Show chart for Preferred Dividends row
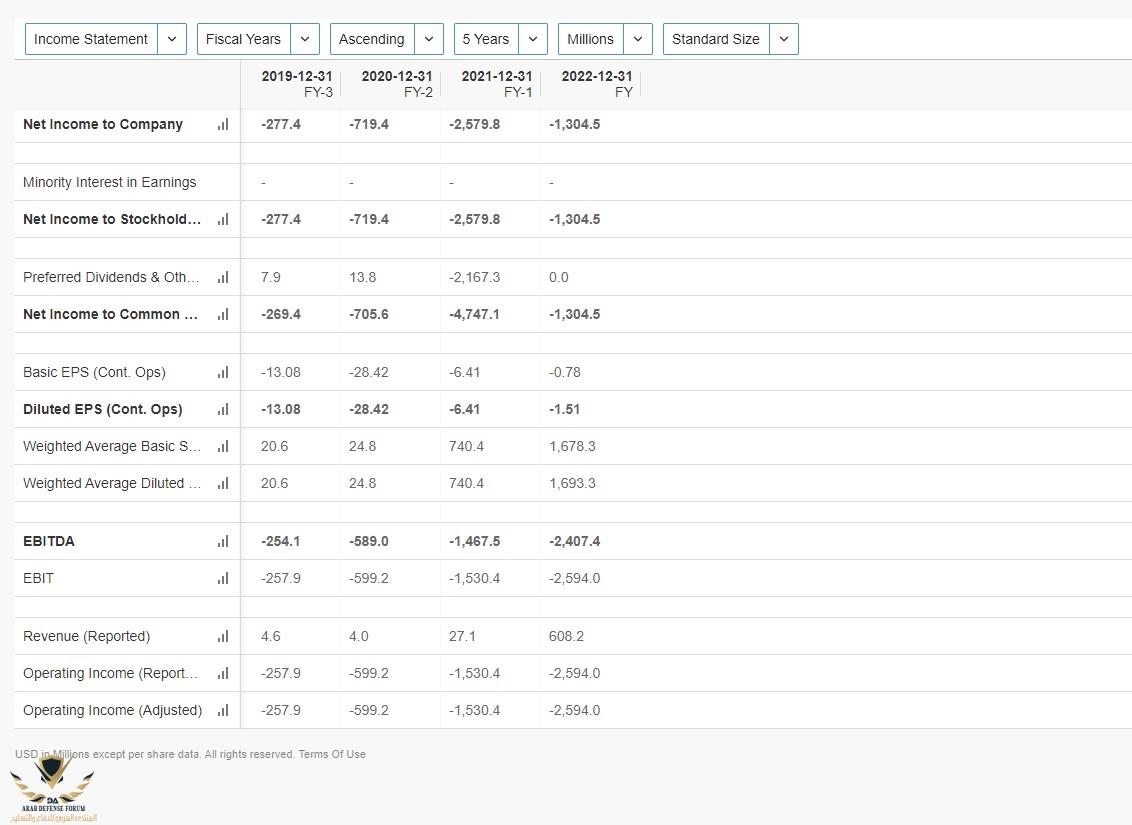 click(222, 278)
